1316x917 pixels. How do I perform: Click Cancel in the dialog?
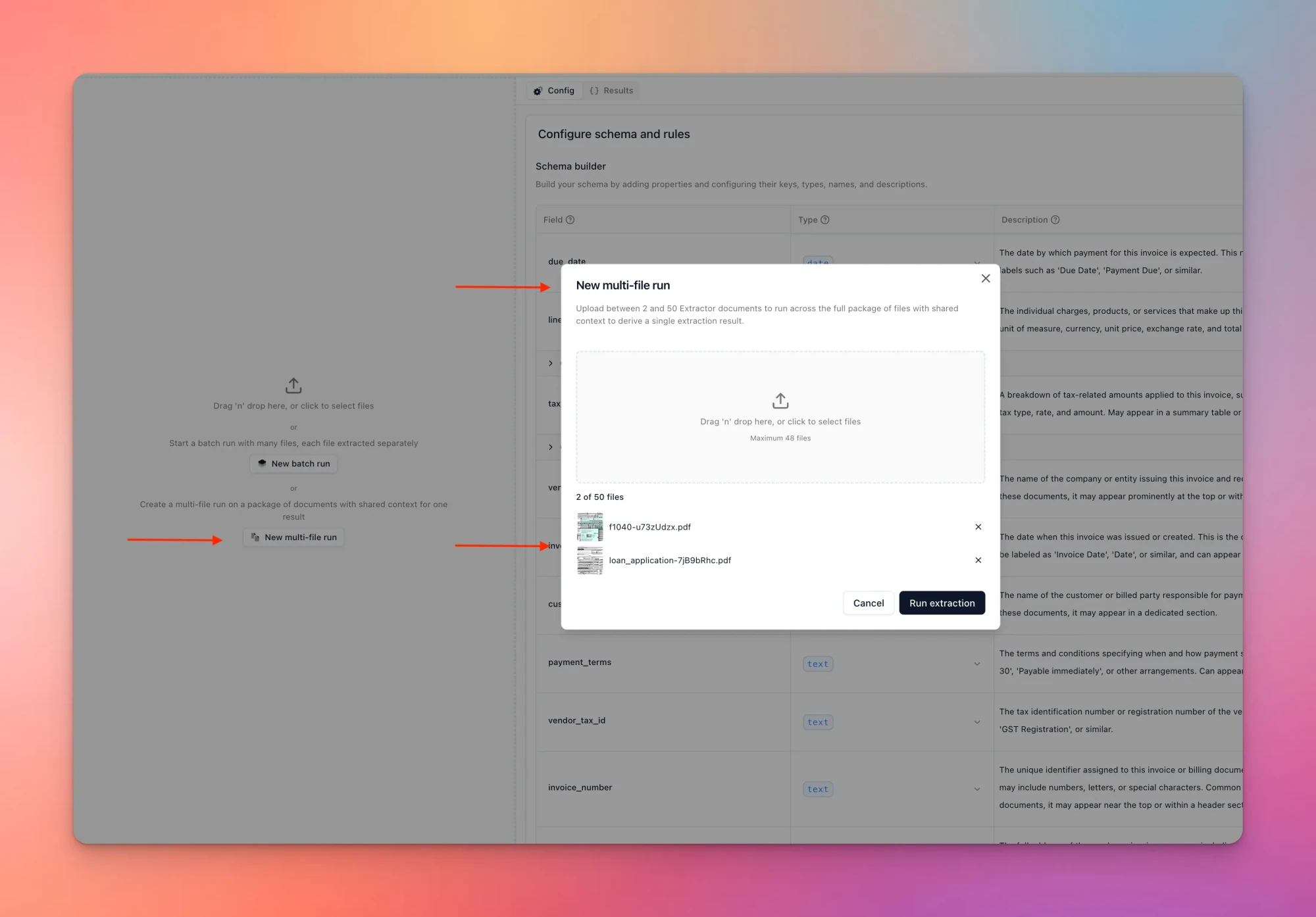coord(868,603)
